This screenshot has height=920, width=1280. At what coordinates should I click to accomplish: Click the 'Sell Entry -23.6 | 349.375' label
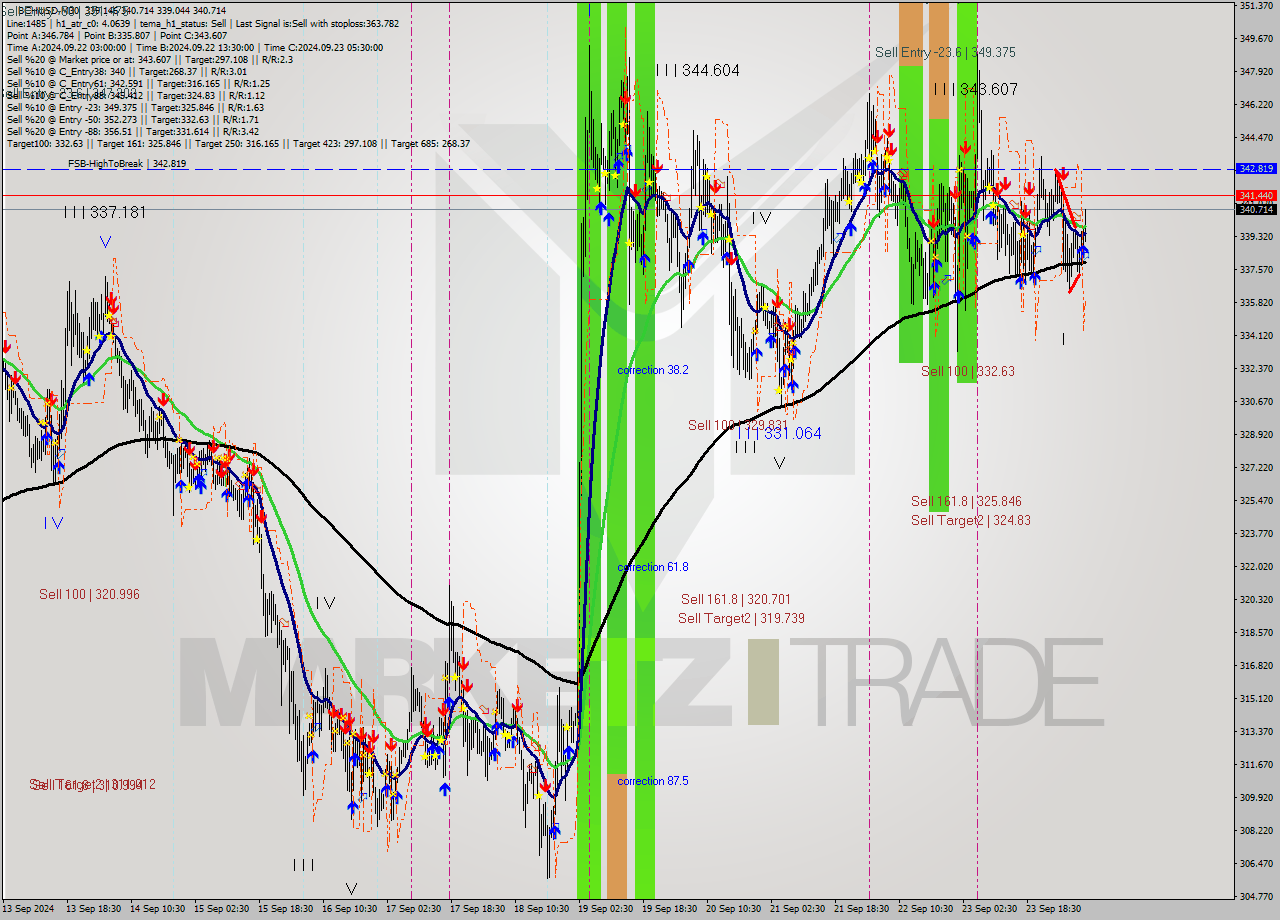tap(945, 52)
